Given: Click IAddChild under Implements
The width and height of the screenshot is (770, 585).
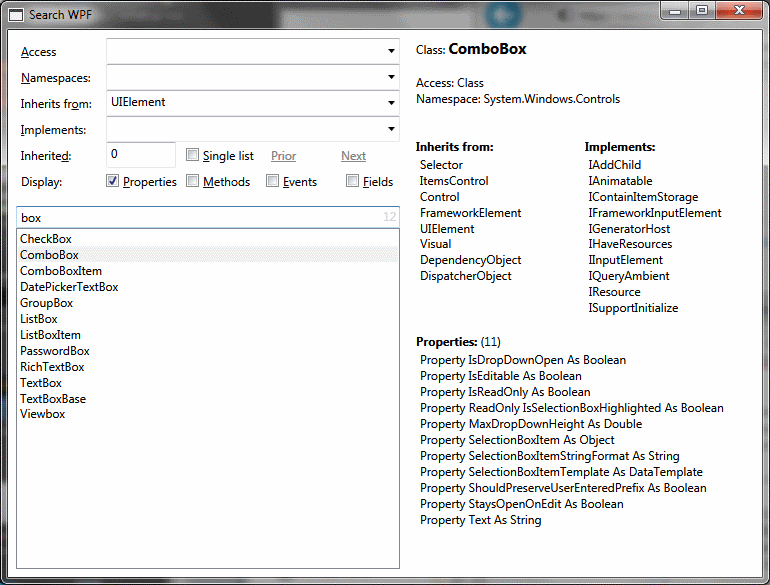Looking at the screenshot, I should 614,165.
